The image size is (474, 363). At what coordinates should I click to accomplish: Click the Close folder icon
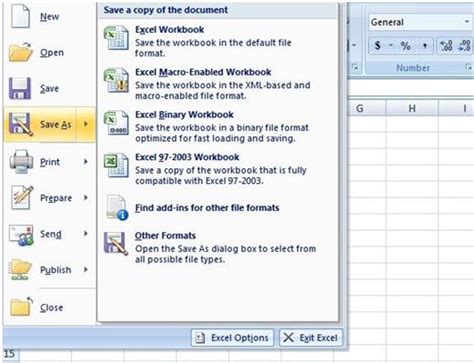point(21,306)
